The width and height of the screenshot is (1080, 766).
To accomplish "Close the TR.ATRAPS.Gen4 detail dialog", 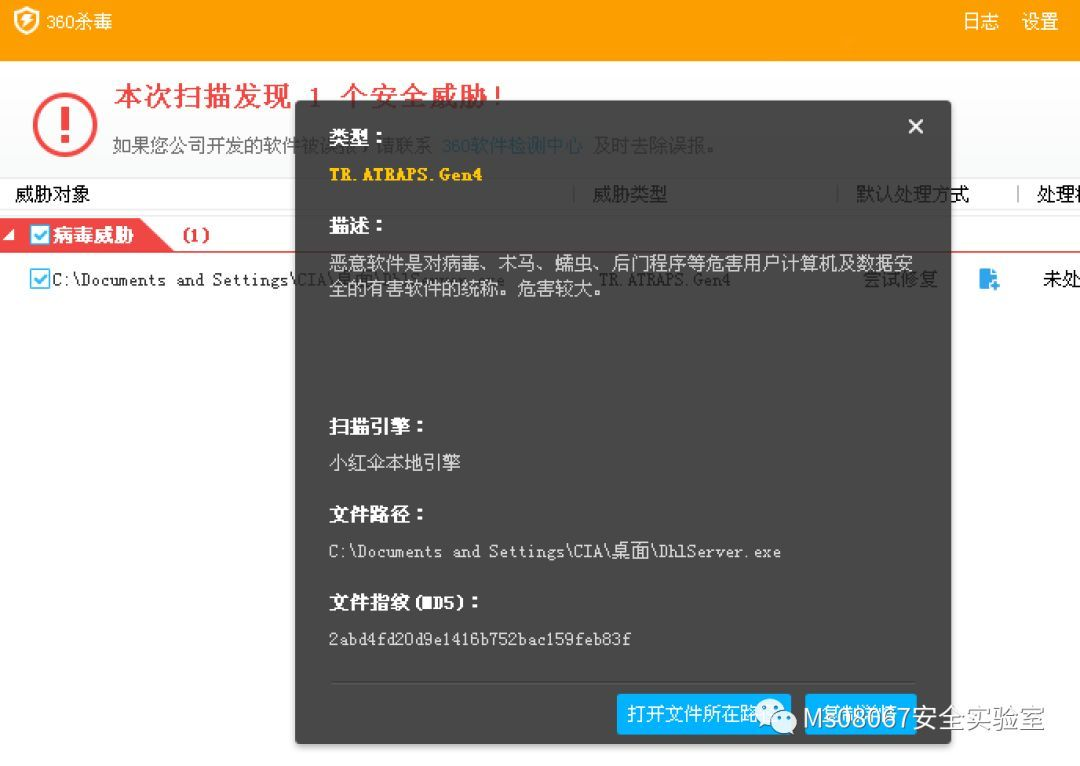I will pyautogui.click(x=915, y=126).
